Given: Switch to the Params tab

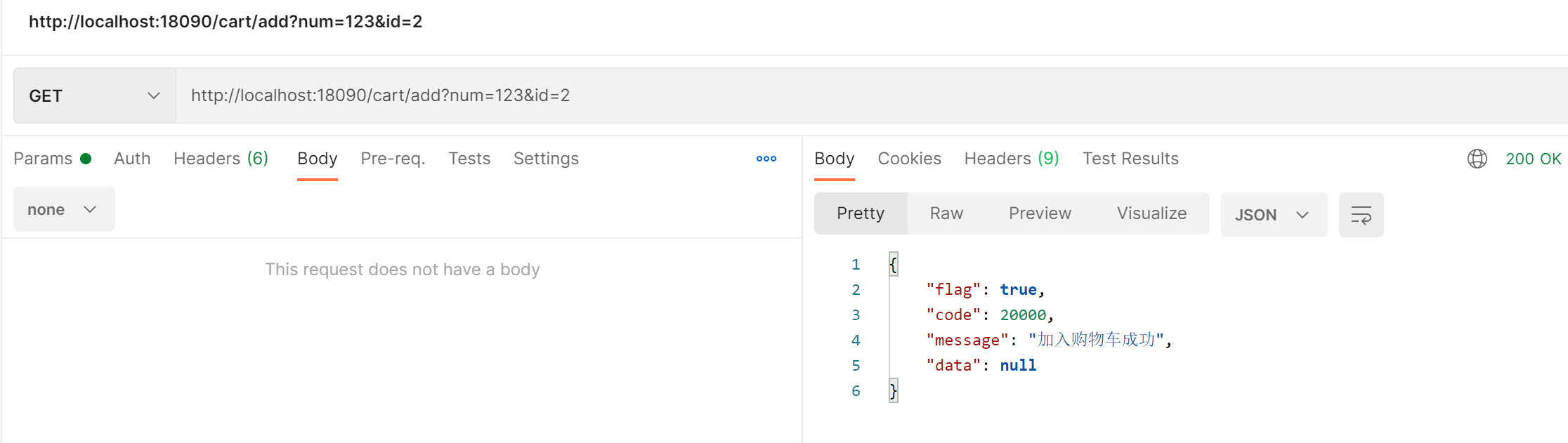Looking at the screenshot, I should (x=43, y=159).
